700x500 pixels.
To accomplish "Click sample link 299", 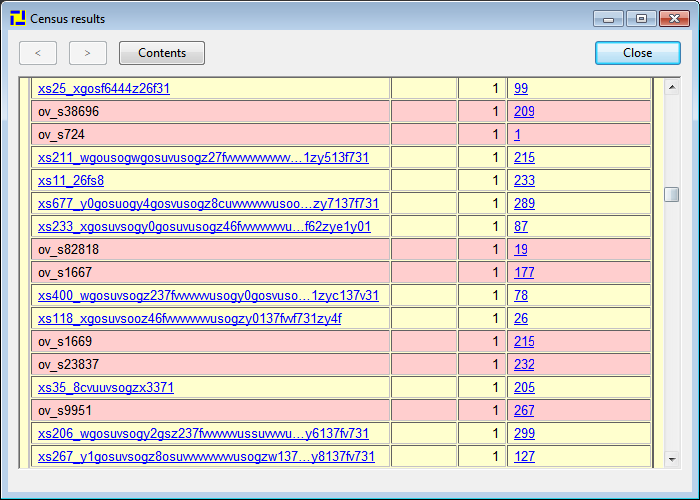I will point(524,433).
